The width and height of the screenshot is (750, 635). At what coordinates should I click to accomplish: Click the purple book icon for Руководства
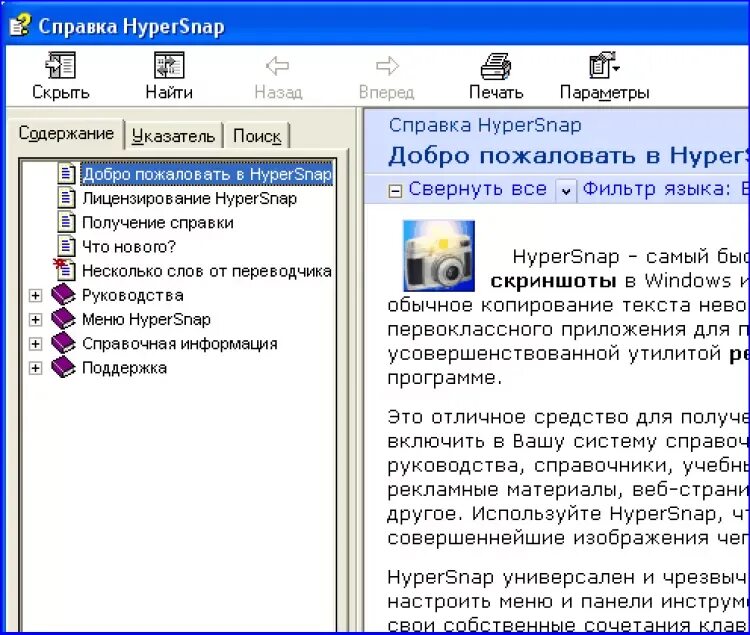point(63,295)
